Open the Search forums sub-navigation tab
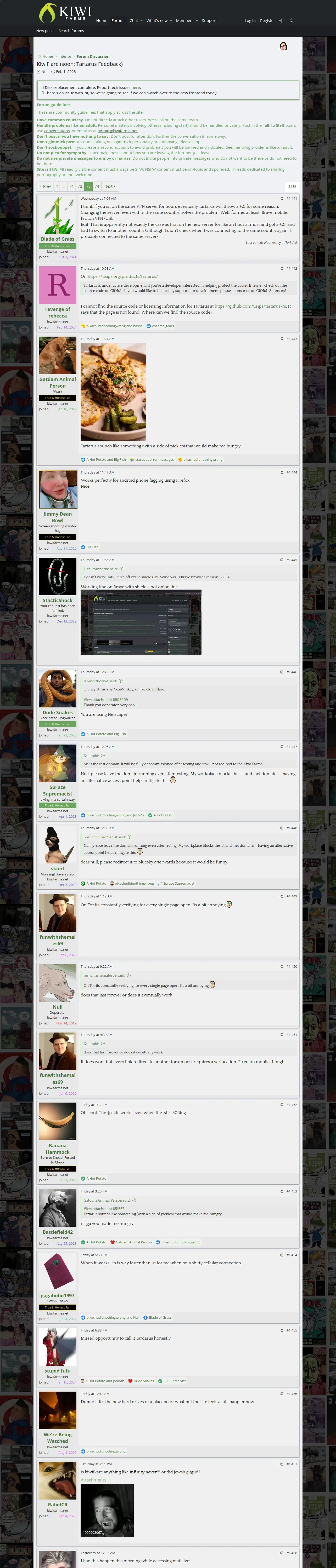 tap(71, 31)
